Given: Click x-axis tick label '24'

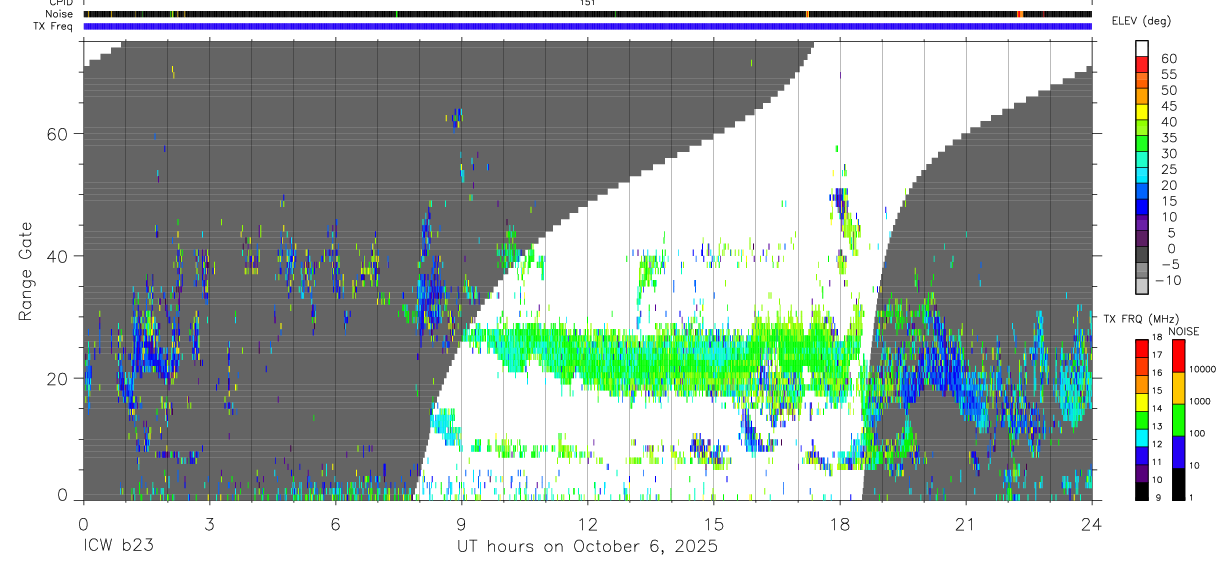Looking at the screenshot, I should click(x=1091, y=523).
